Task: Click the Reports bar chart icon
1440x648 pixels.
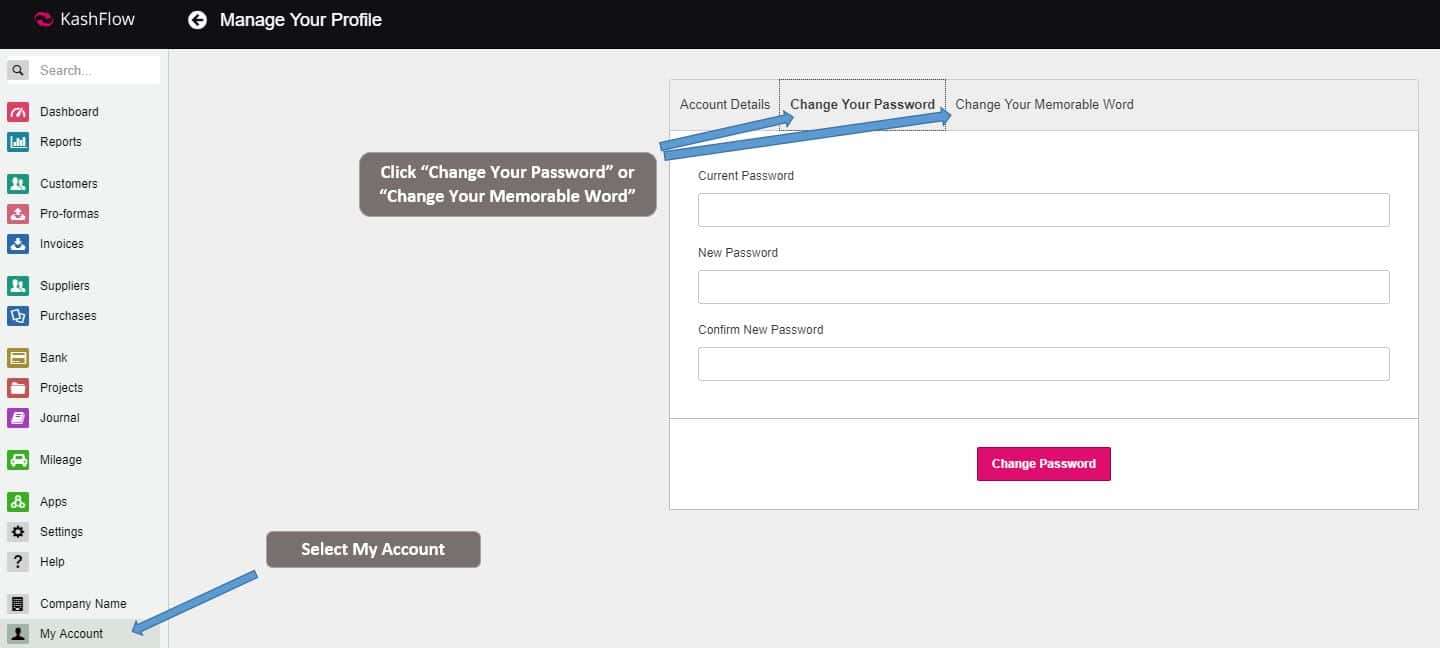Action: point(18,142)
